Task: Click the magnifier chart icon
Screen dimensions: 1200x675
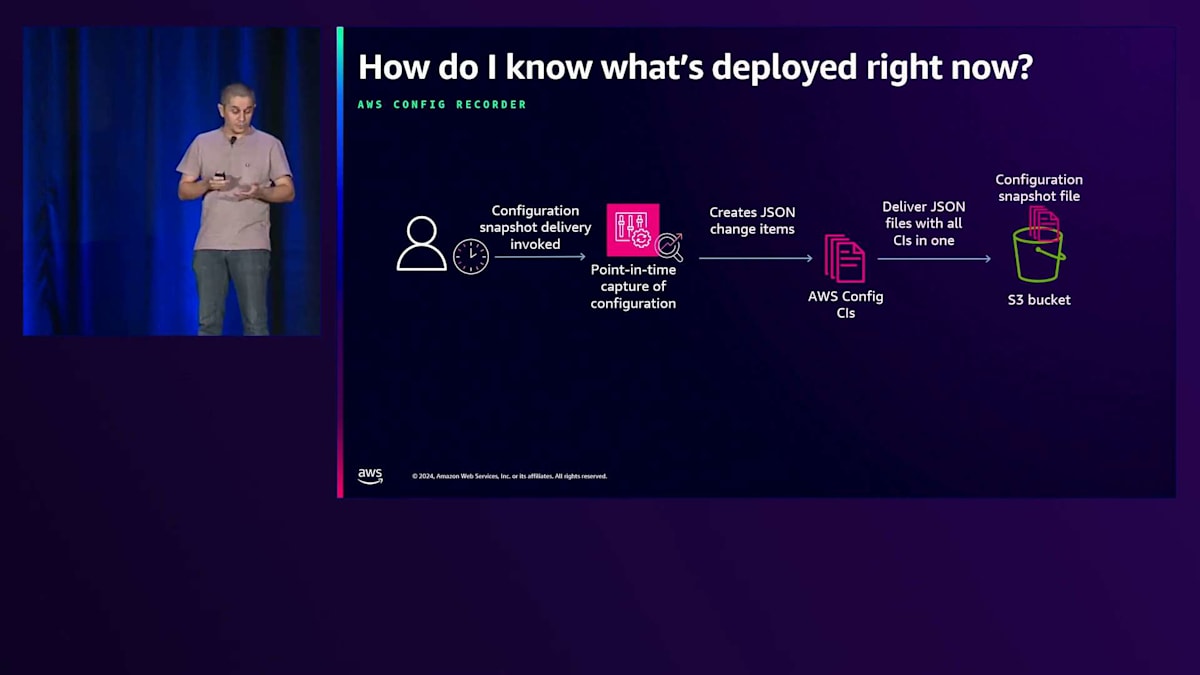Action: [x=669, y=246]
